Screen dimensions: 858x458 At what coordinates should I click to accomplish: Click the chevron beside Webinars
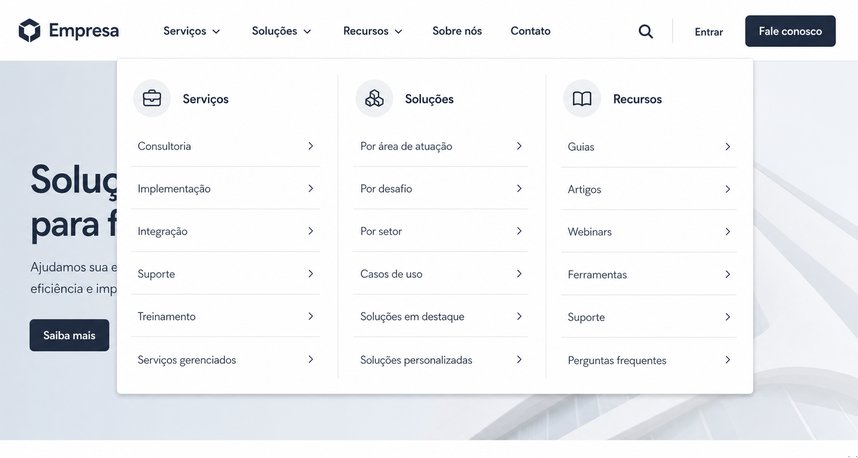click(727, 231)
